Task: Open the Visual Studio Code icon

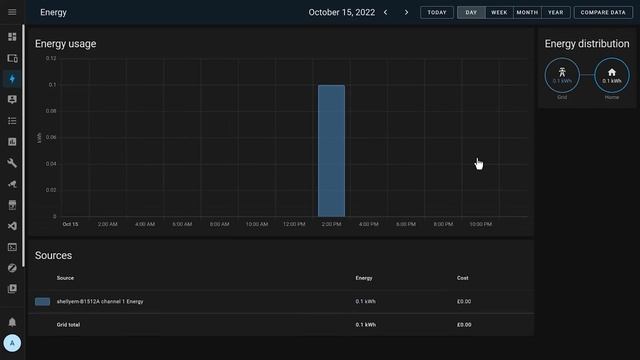Action: [12, 226]
